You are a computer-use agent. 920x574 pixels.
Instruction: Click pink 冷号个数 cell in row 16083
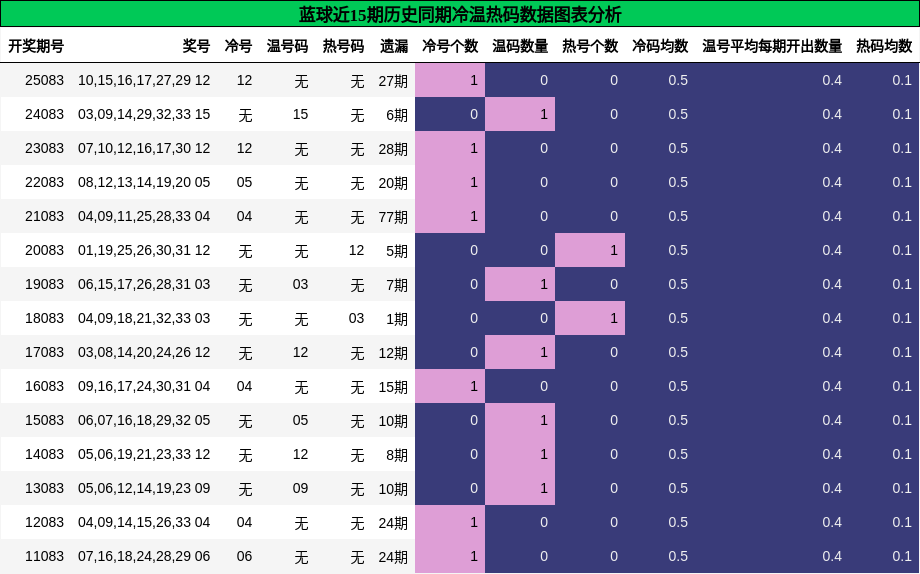point(450,386)
